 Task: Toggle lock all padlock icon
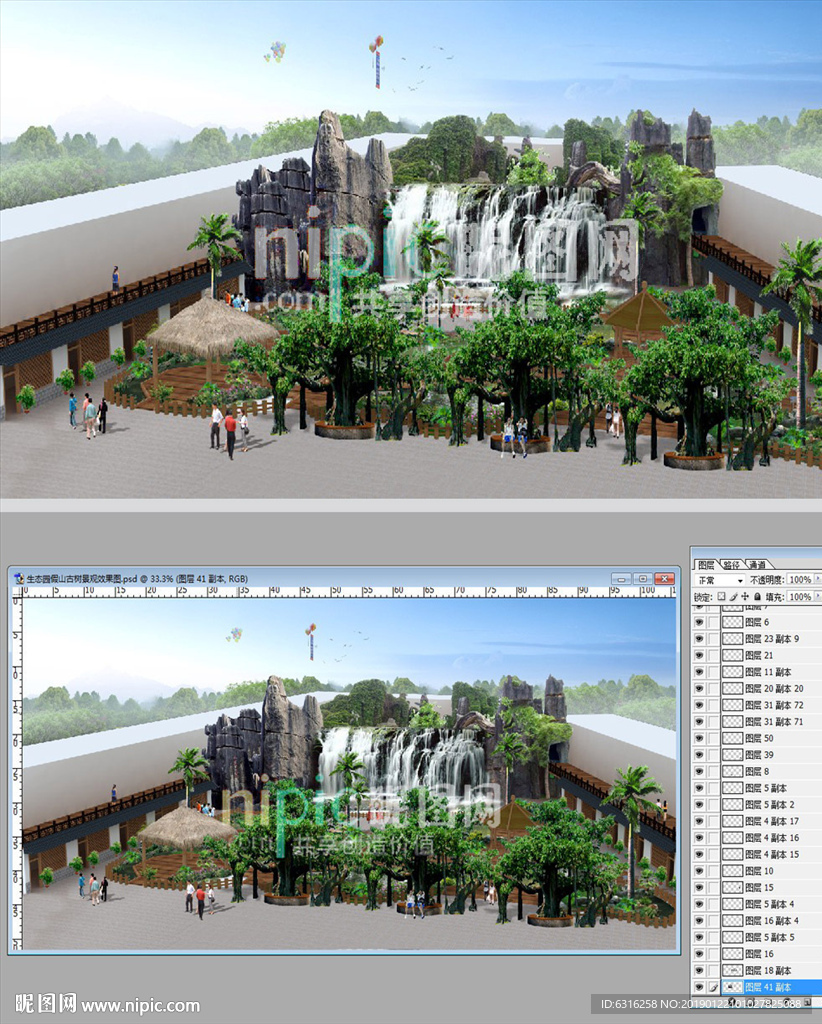[757, 597]
